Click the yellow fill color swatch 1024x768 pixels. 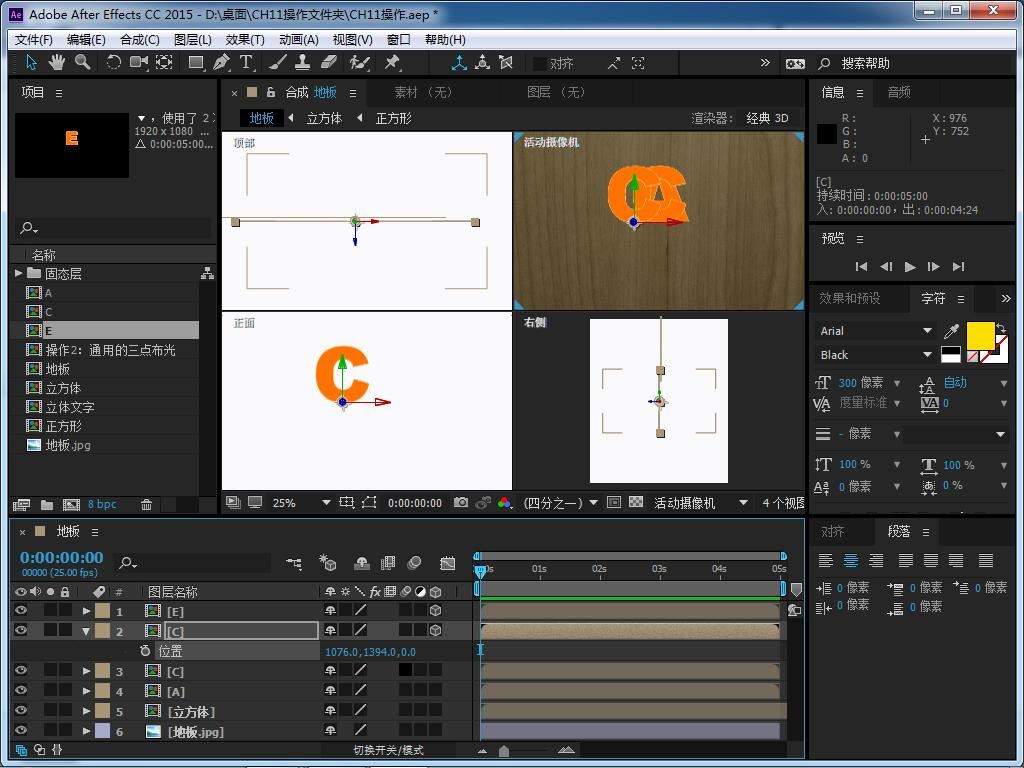pos(980,335)
